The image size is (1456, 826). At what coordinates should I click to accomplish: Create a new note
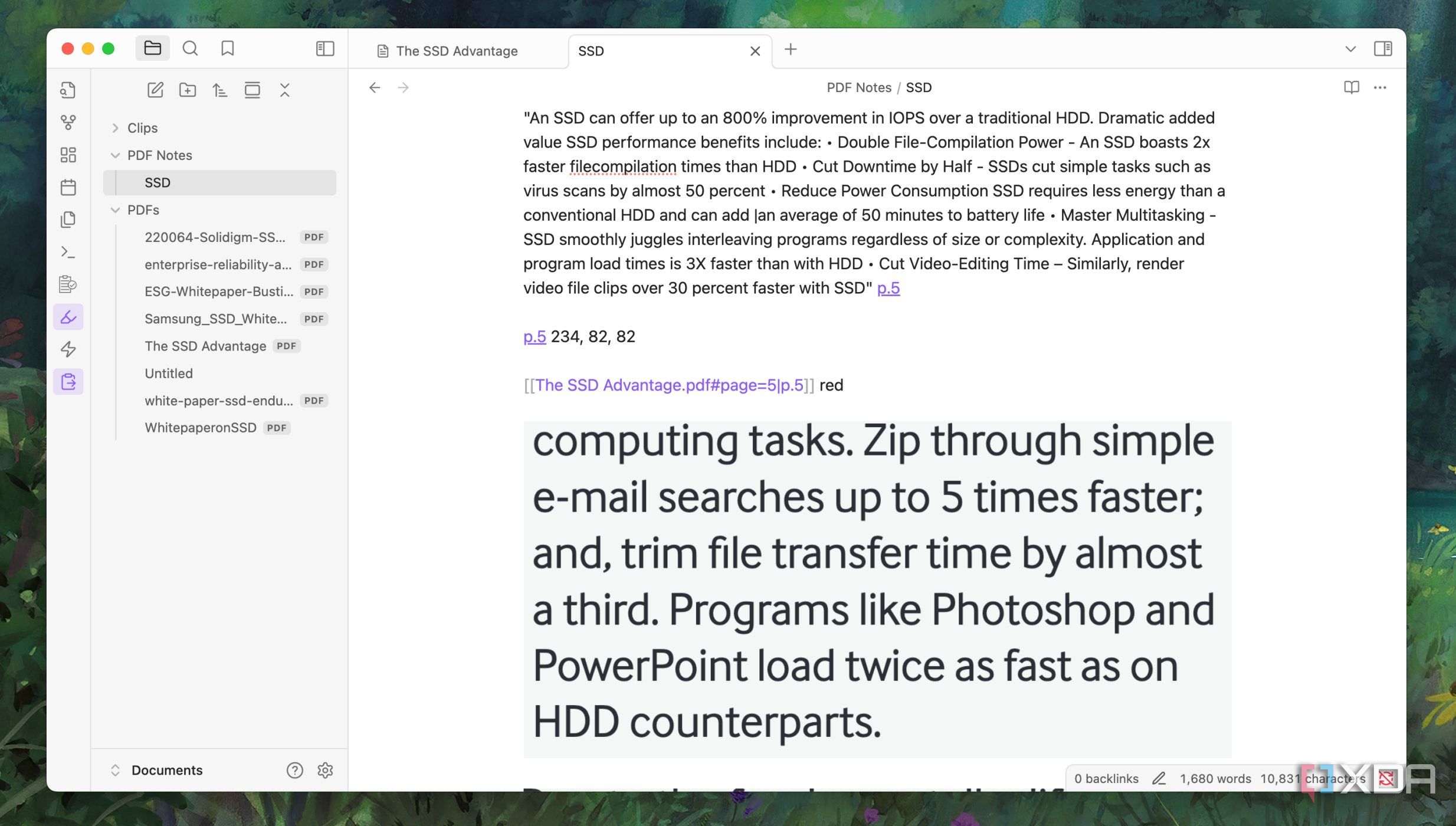click(155, 90)
